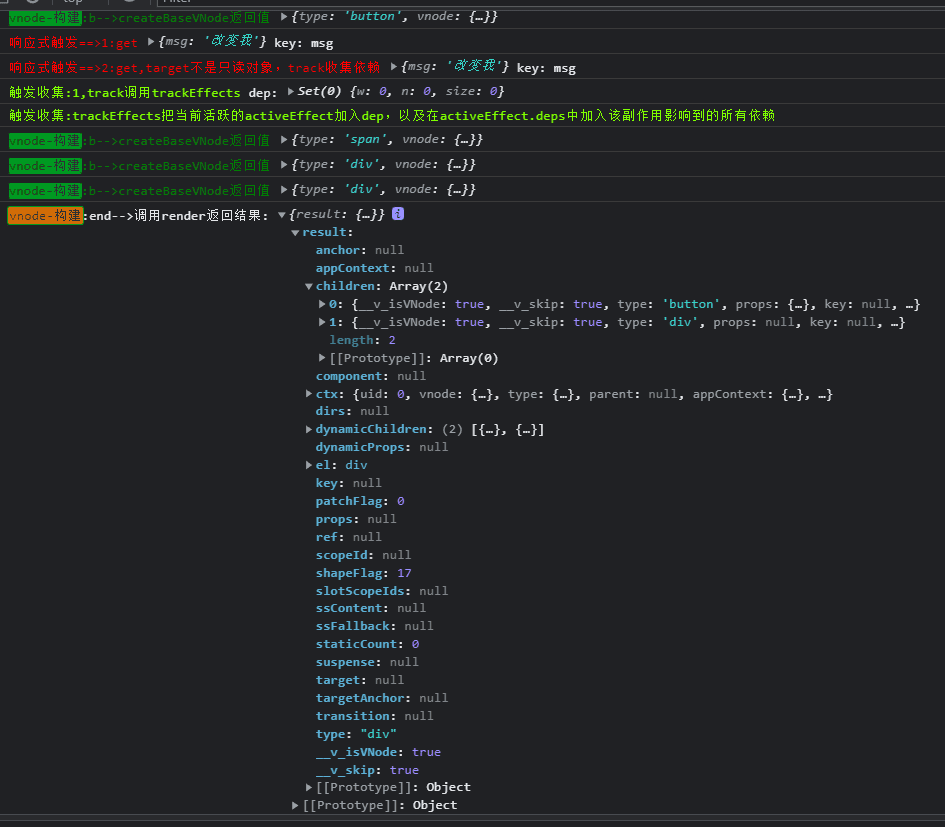Collapse the {result: {…}} logged object
This screenshot has width=945, height=827.
pos(282,215)
